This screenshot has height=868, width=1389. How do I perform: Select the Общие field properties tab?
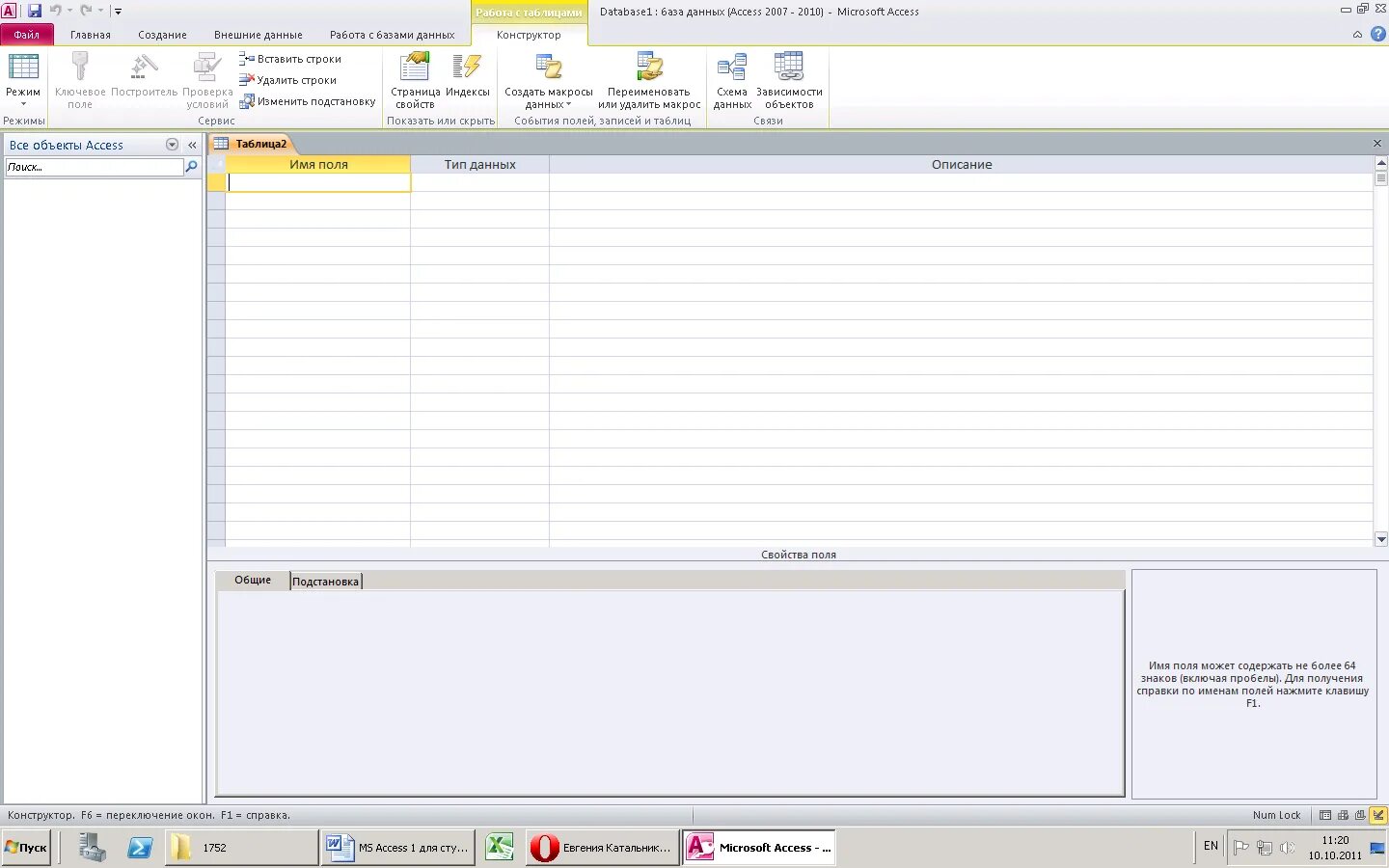[x=253, y=580]
